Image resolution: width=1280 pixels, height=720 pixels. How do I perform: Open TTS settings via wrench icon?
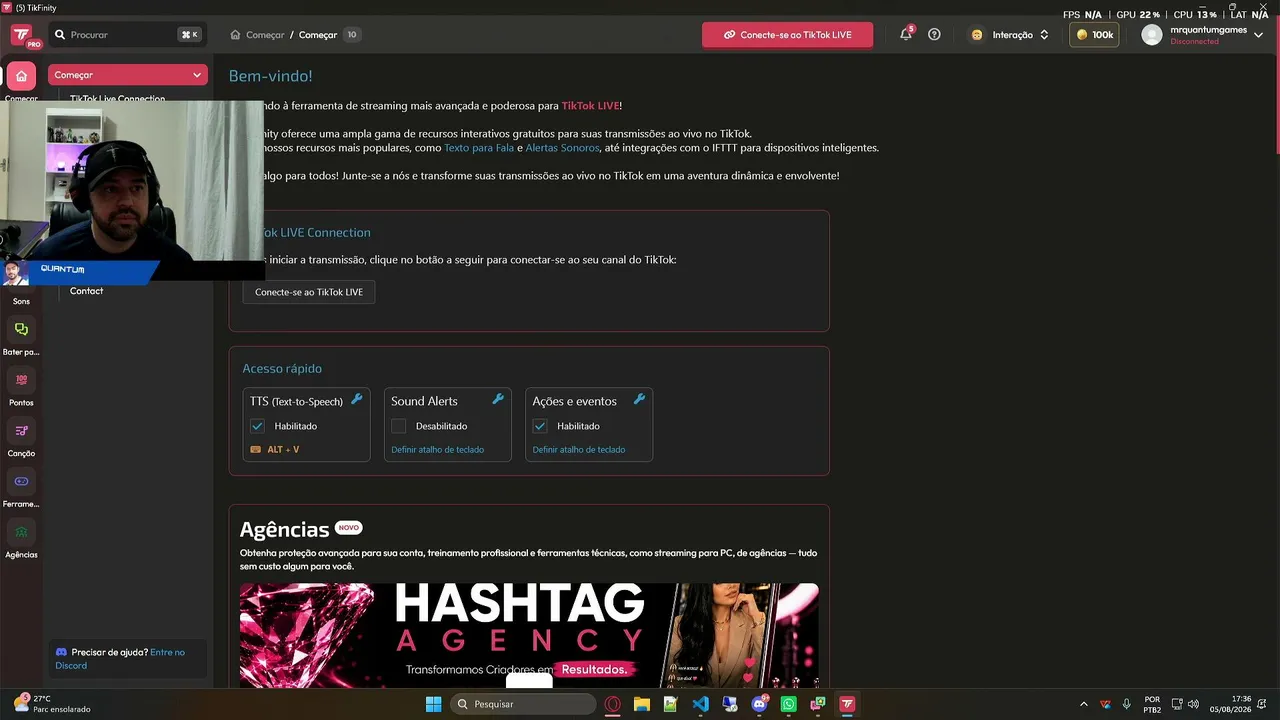pyautogui.click(x=356, y=399)
